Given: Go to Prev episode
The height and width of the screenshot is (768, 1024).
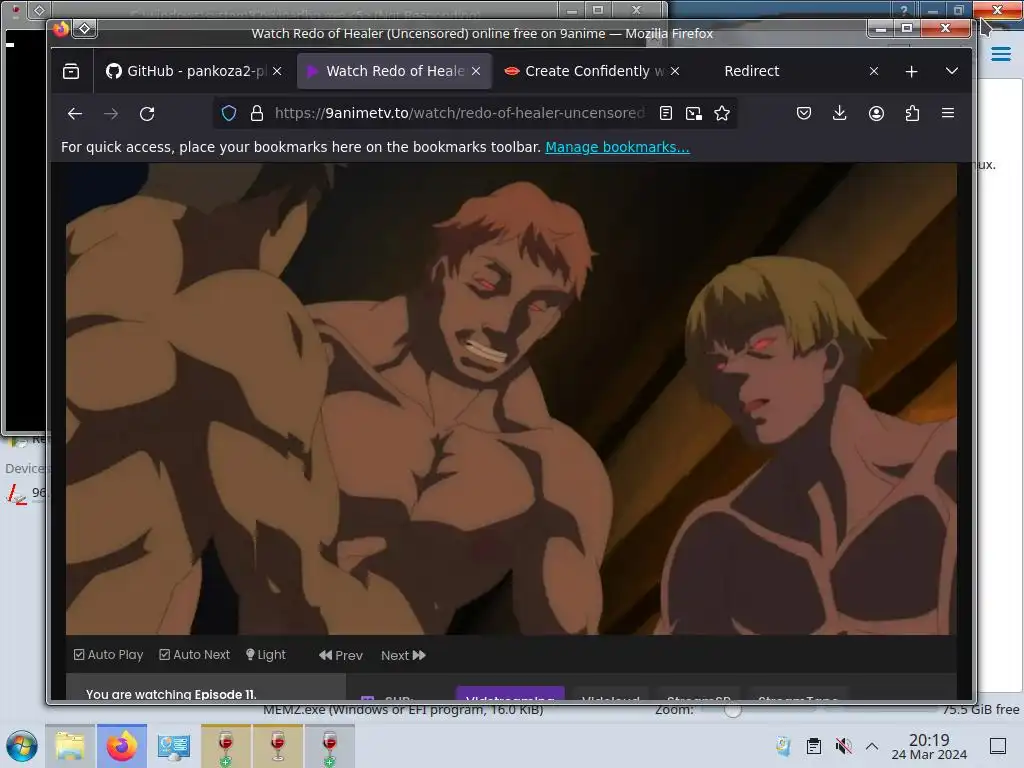Looking at the screenshot, I should [341, 655].
